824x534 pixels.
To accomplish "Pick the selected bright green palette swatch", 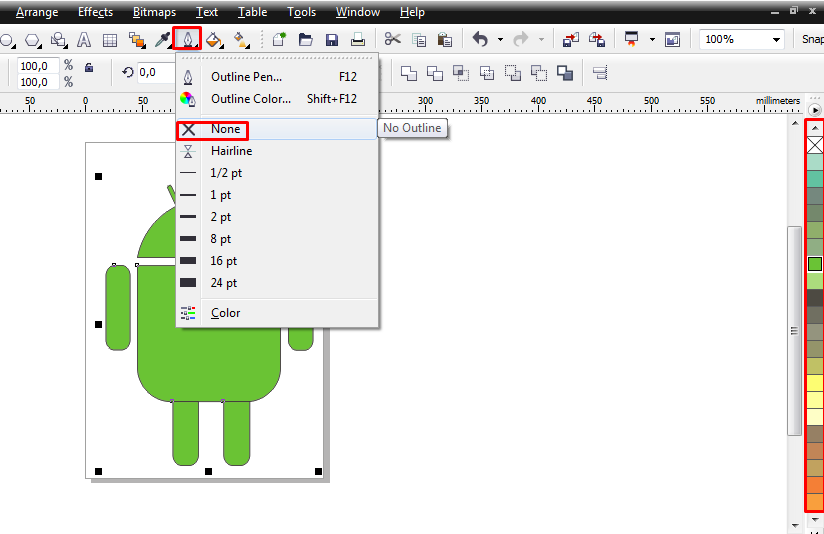I will click(815, 264).
